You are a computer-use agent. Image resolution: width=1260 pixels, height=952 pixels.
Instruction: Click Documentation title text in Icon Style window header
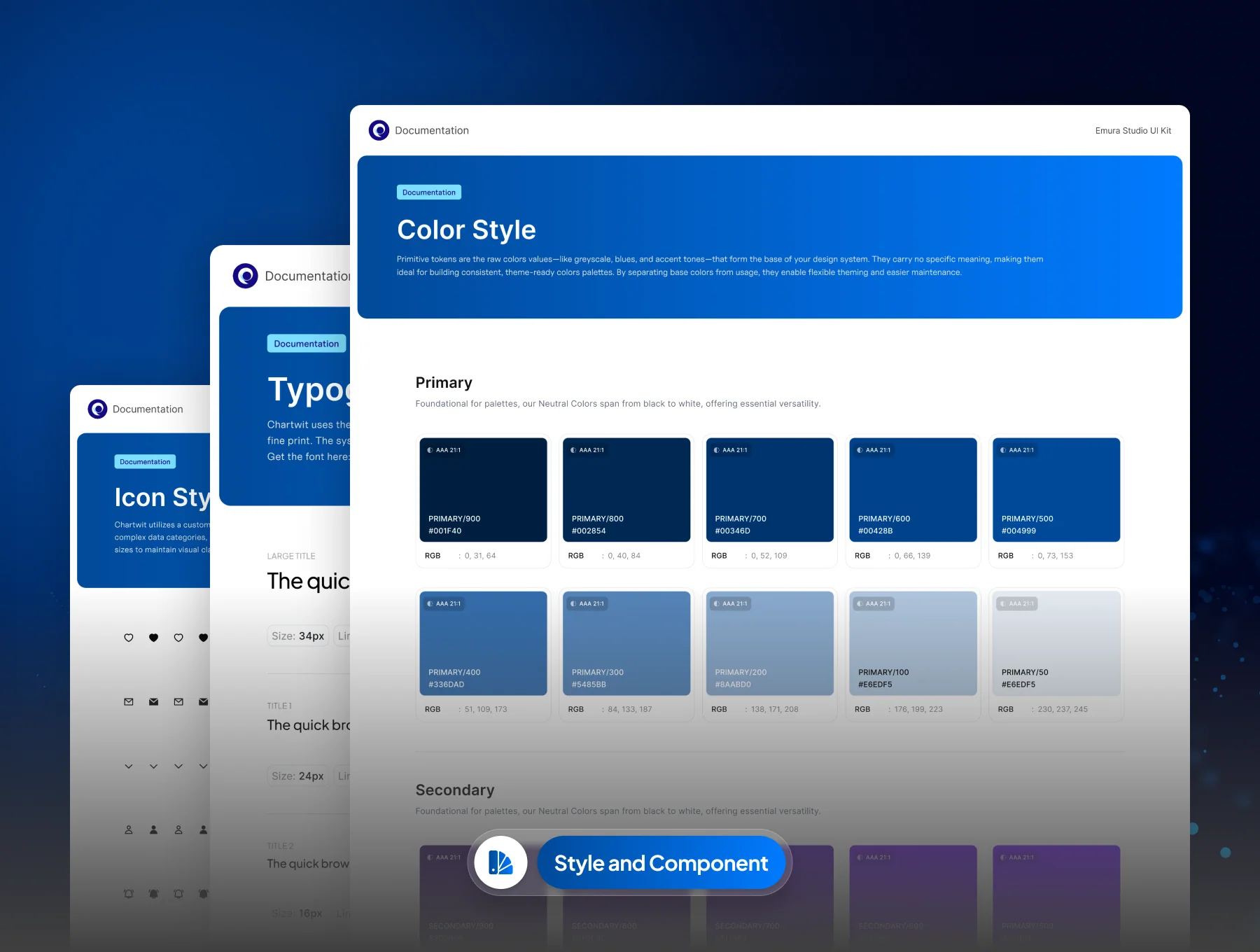coord(148,409)
